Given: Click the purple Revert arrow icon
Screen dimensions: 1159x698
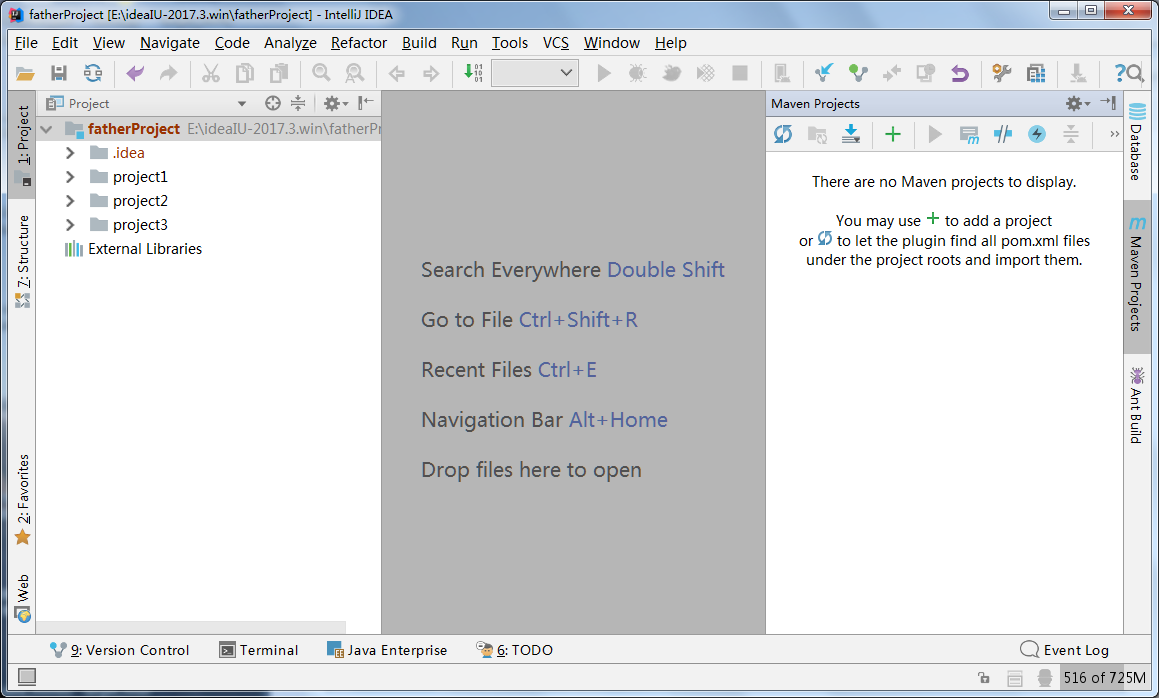Looking at the screenshot, I should (959, 73).
